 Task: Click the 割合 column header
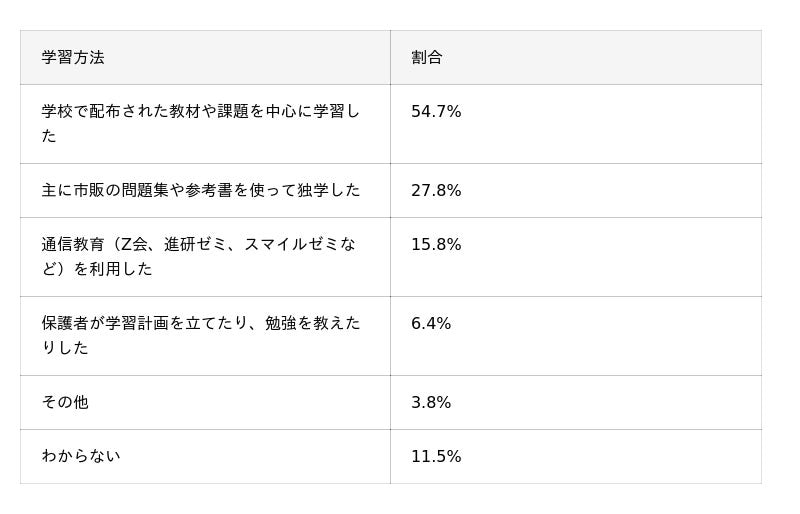pyautogui.click(x=427, y=57)
